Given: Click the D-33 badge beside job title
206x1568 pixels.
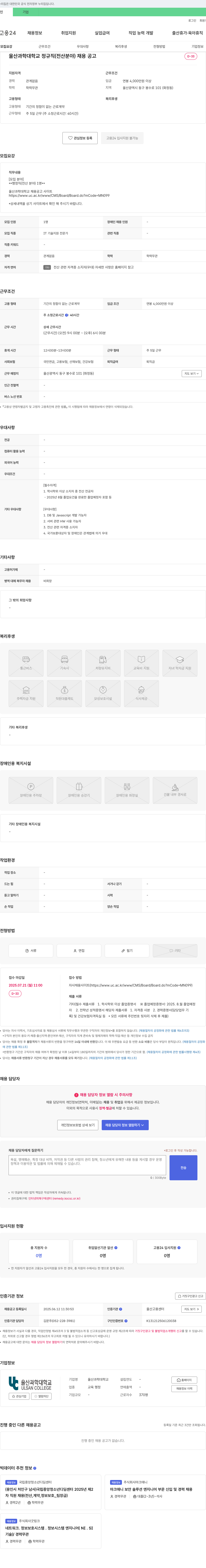Looking at the screenshot, I should 191,57.
